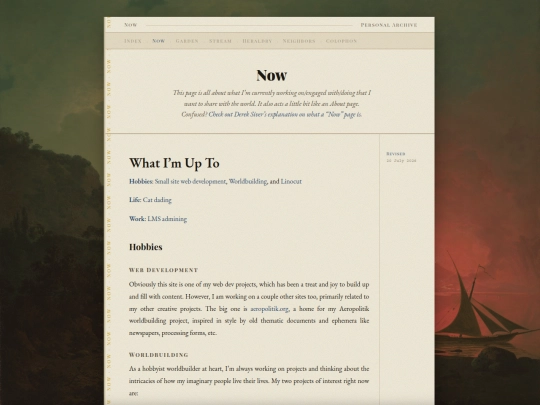Click the 'What I'm Up To' heading

coord(174,163)
